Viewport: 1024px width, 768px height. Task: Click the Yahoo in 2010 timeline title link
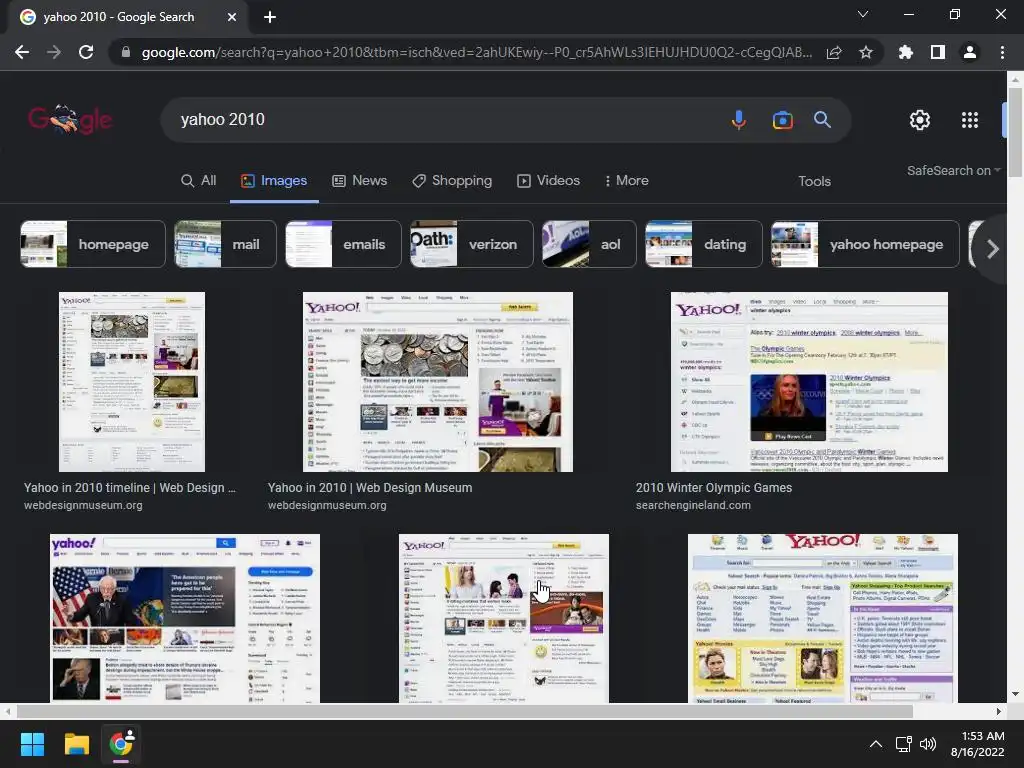(130, 488)
